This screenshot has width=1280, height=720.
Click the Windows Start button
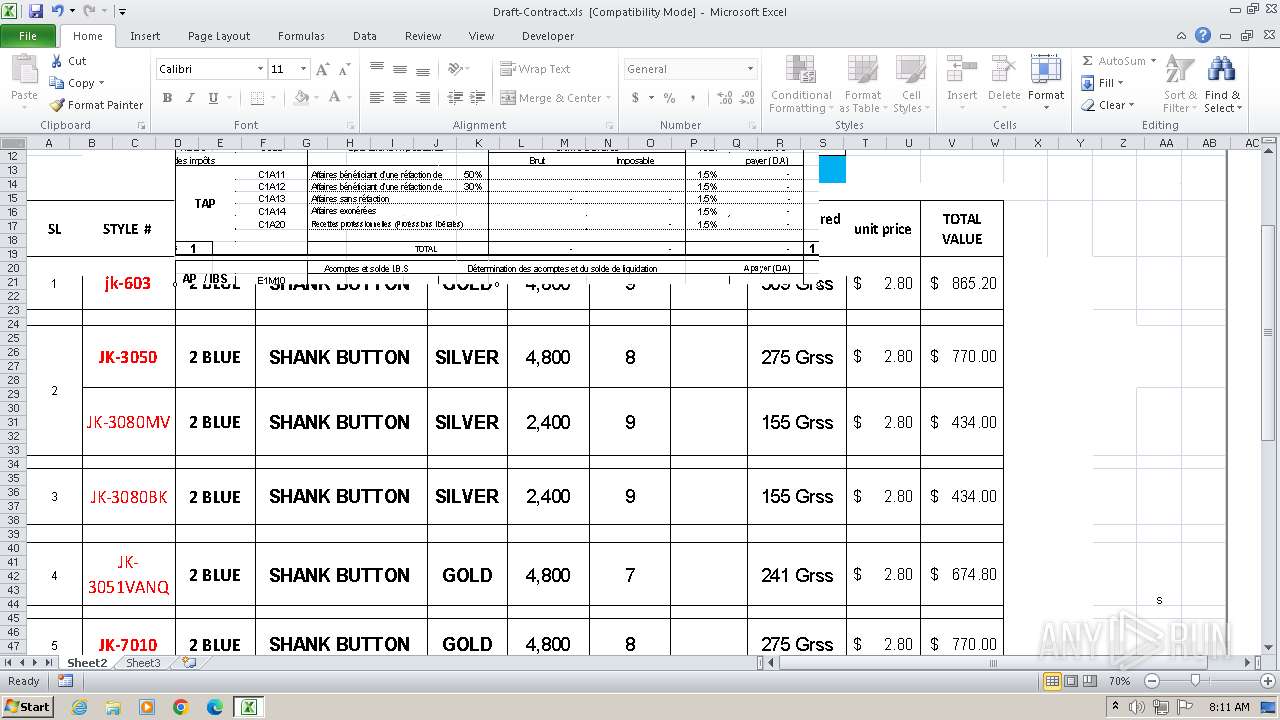[28, 706]
